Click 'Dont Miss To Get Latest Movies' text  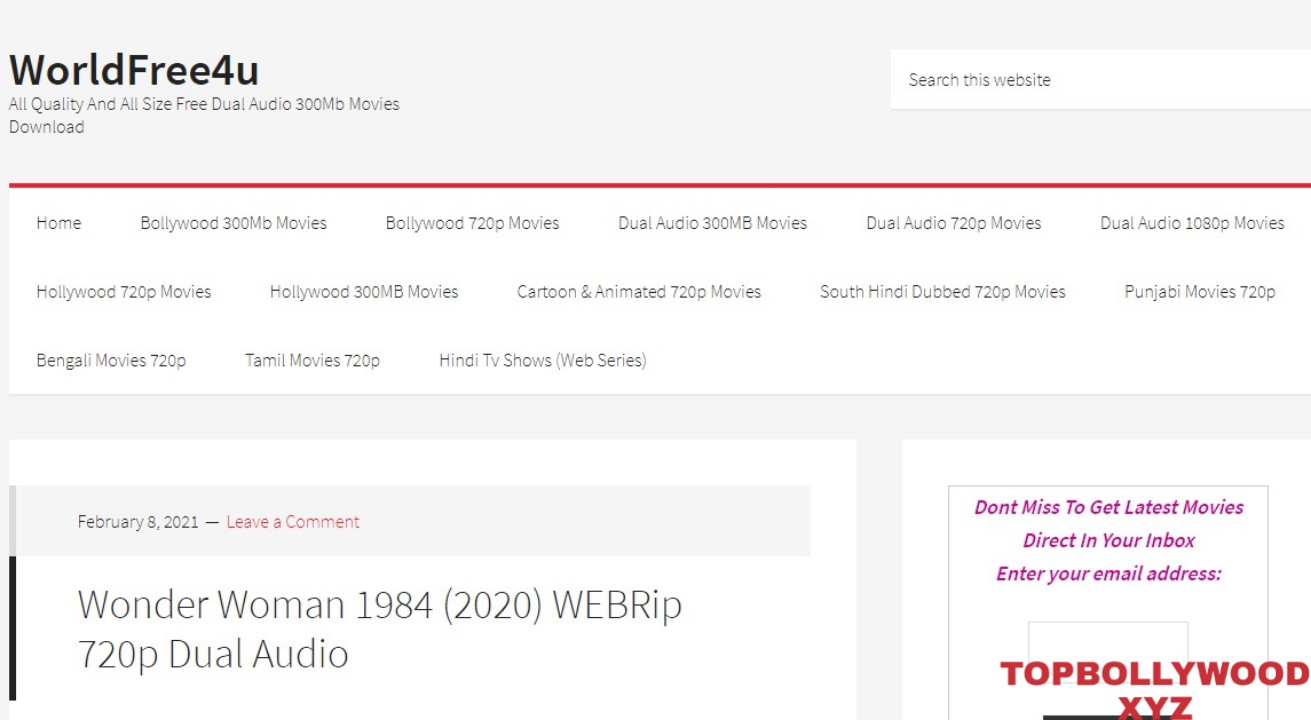point(1109,507)
